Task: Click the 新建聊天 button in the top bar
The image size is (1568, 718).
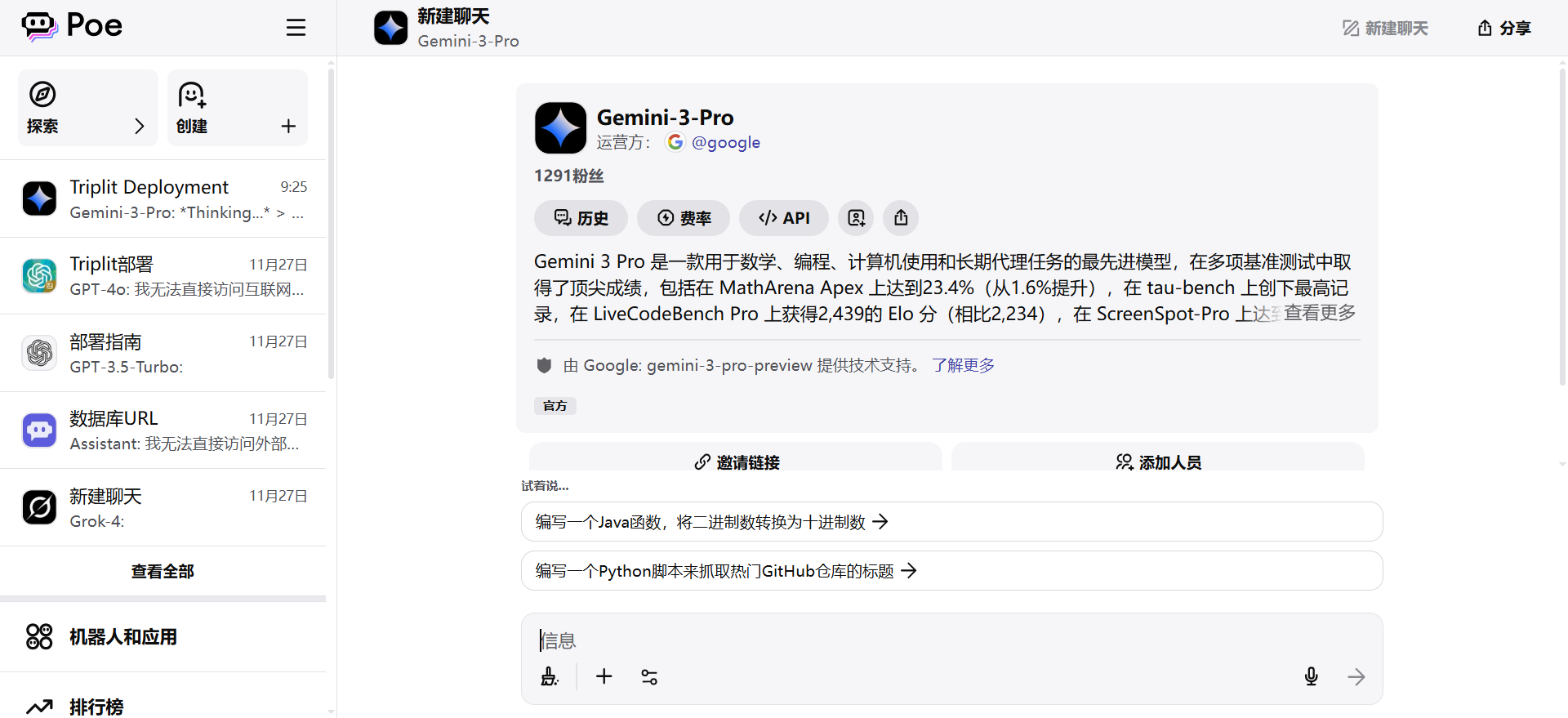Action: (x=1386, y=29)
